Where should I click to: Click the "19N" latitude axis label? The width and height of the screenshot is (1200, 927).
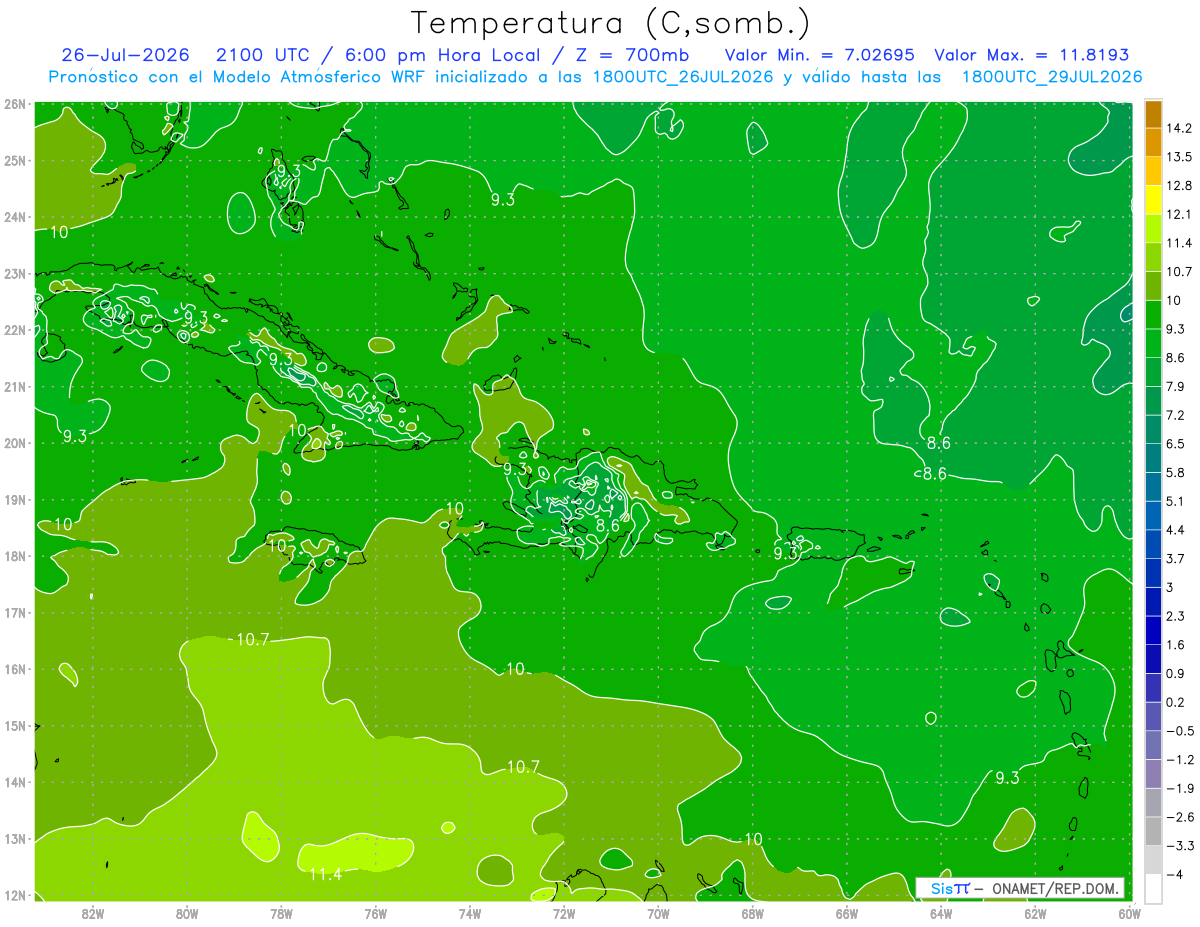pyautogui.click(x=15, y=499)
